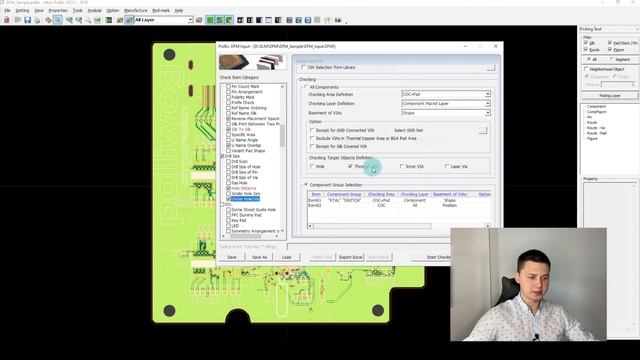This screenshot has width=640, height=360.
Task: Select the Item01 row in group table
Action: 399,200
